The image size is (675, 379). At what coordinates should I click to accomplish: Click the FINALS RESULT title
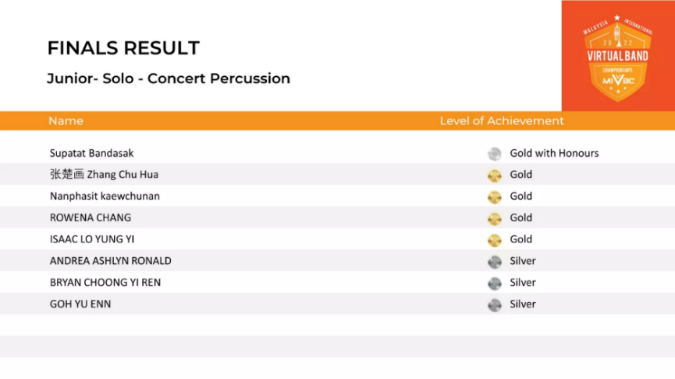pyautogui.click(x=124, y=48)
